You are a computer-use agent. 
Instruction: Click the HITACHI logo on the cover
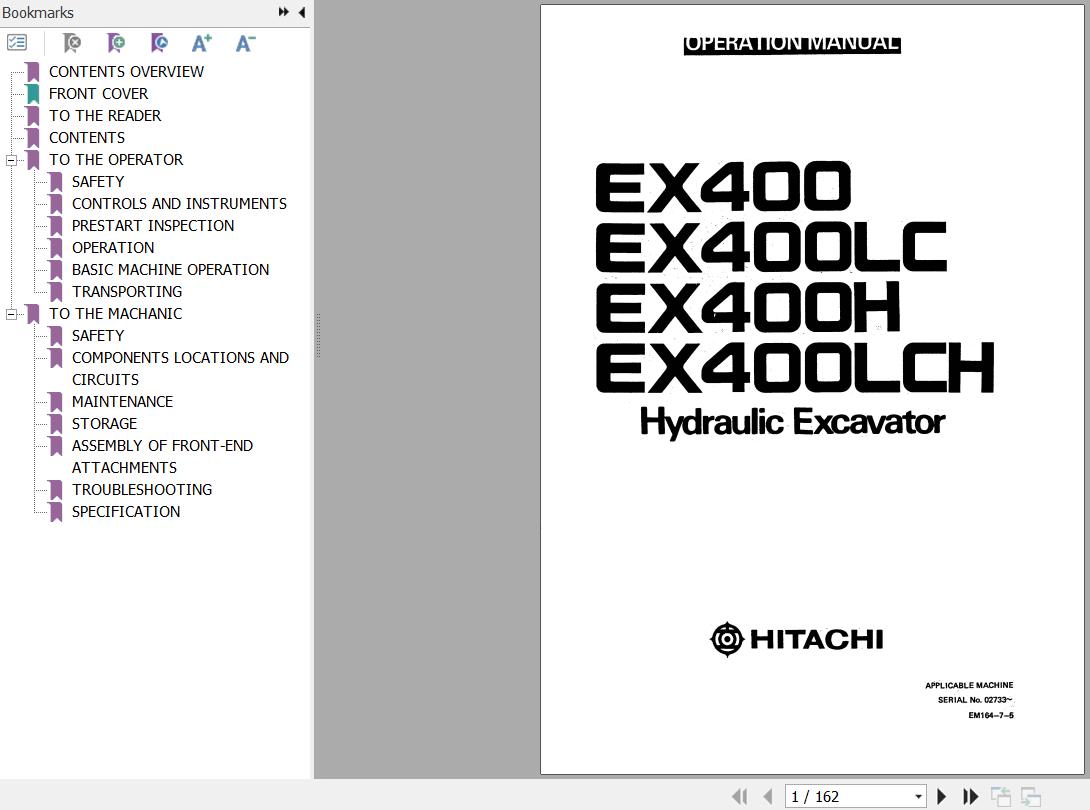[797, 639]
